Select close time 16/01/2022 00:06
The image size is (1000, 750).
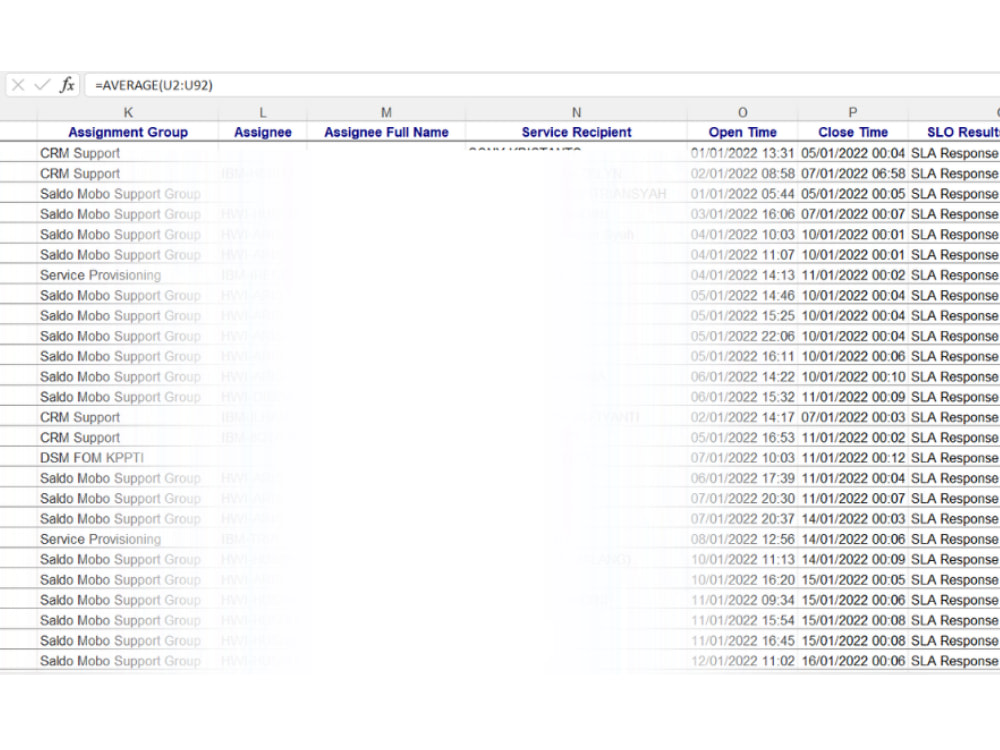(853, 661)
